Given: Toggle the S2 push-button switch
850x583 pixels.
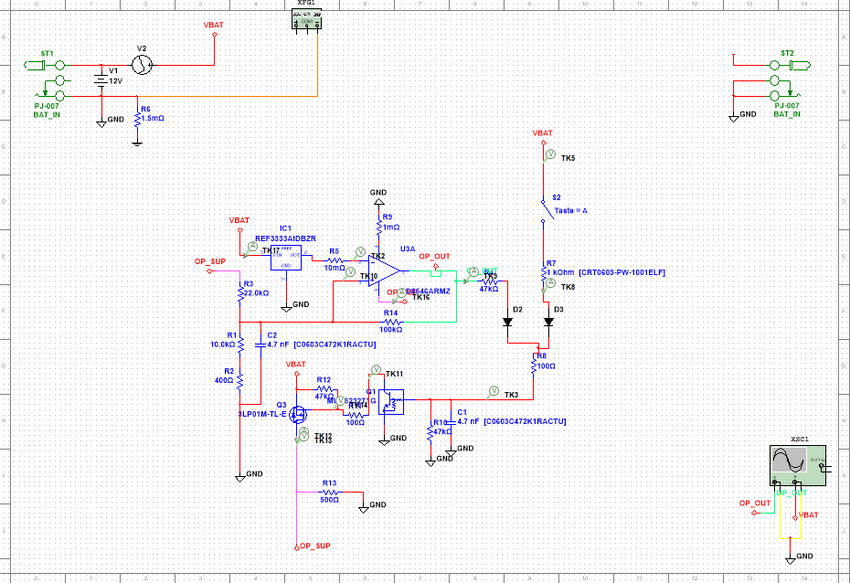Looking at the screenshot, I should pos(543,205).
